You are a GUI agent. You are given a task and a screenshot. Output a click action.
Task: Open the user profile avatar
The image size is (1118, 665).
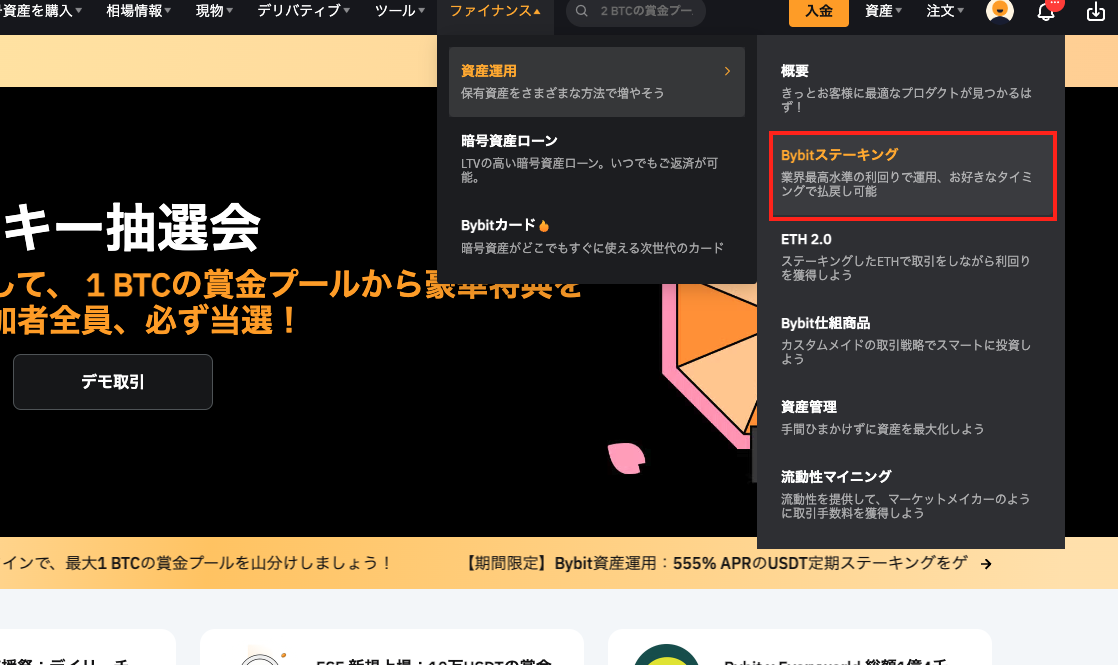(1000, 11)
